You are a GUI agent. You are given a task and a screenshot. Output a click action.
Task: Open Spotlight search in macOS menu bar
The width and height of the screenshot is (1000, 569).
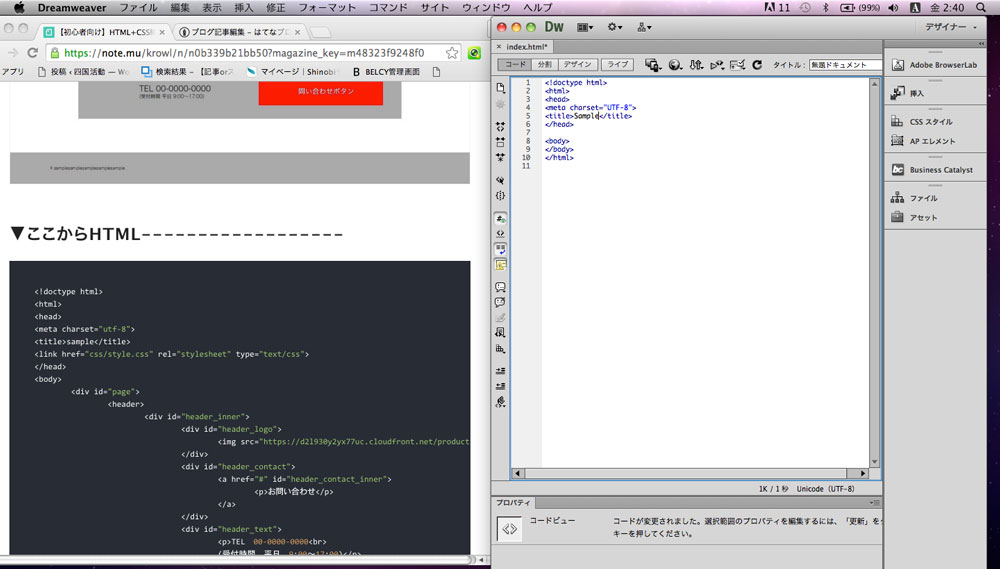pos(981,8)
